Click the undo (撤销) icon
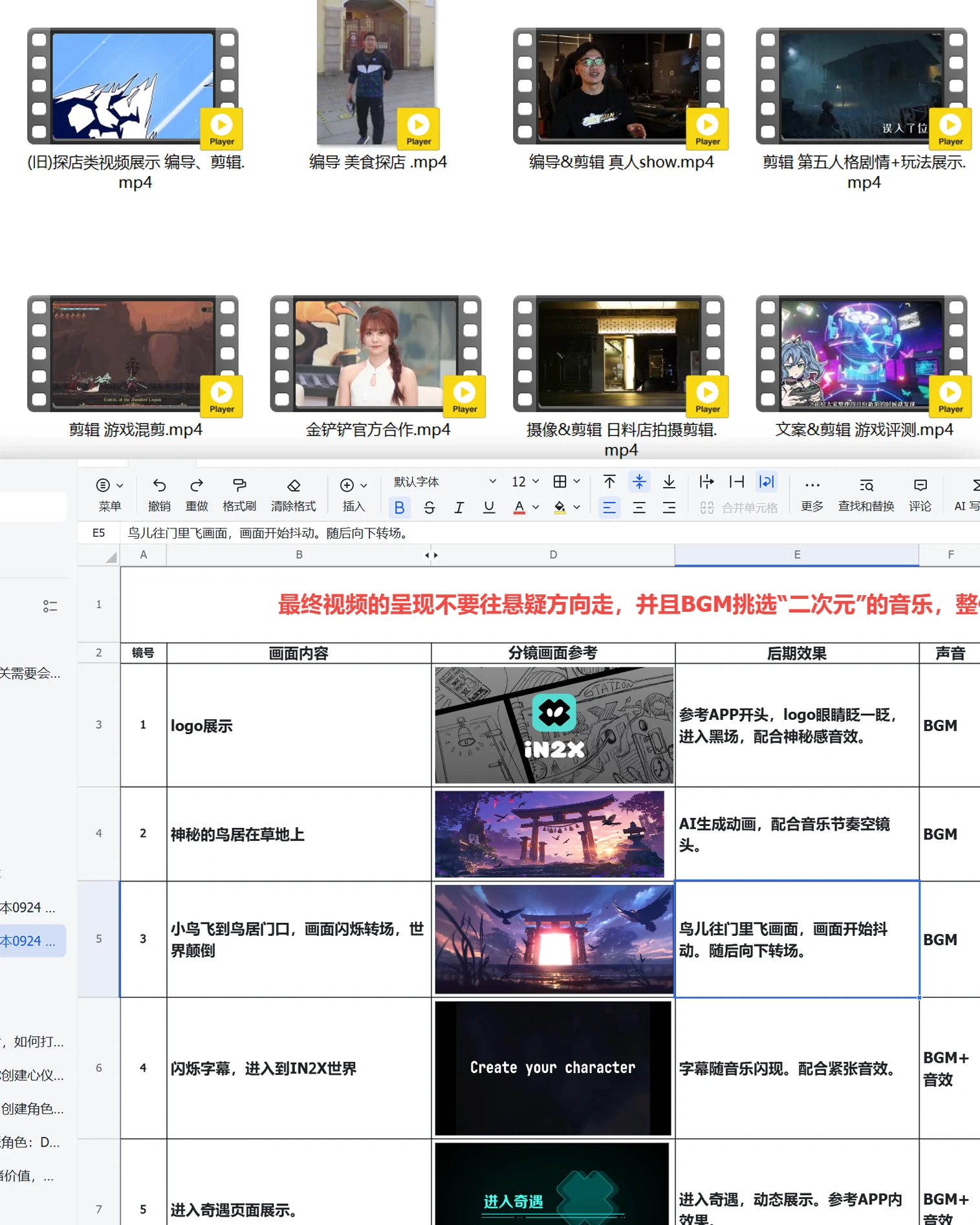Viewport: 980px width, 1225px height. tap(159, 485)
